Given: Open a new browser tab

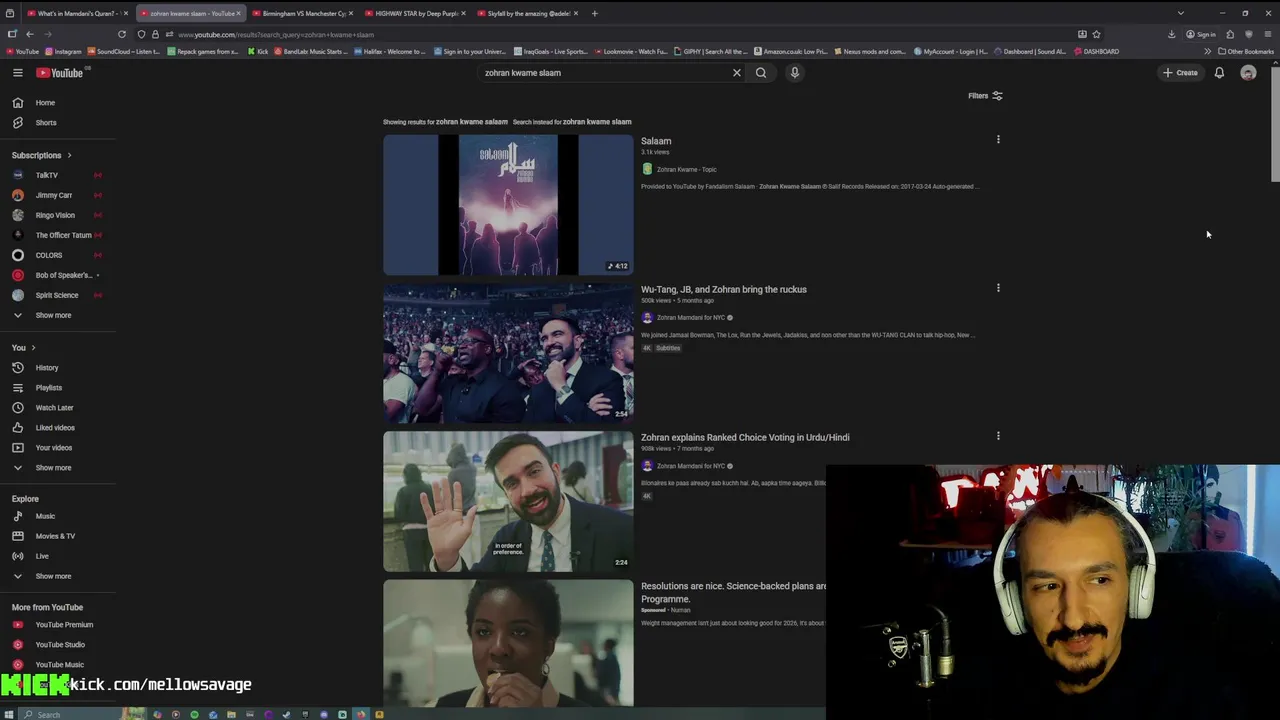Looking at the screenshot, I should [x=594, y=13].
